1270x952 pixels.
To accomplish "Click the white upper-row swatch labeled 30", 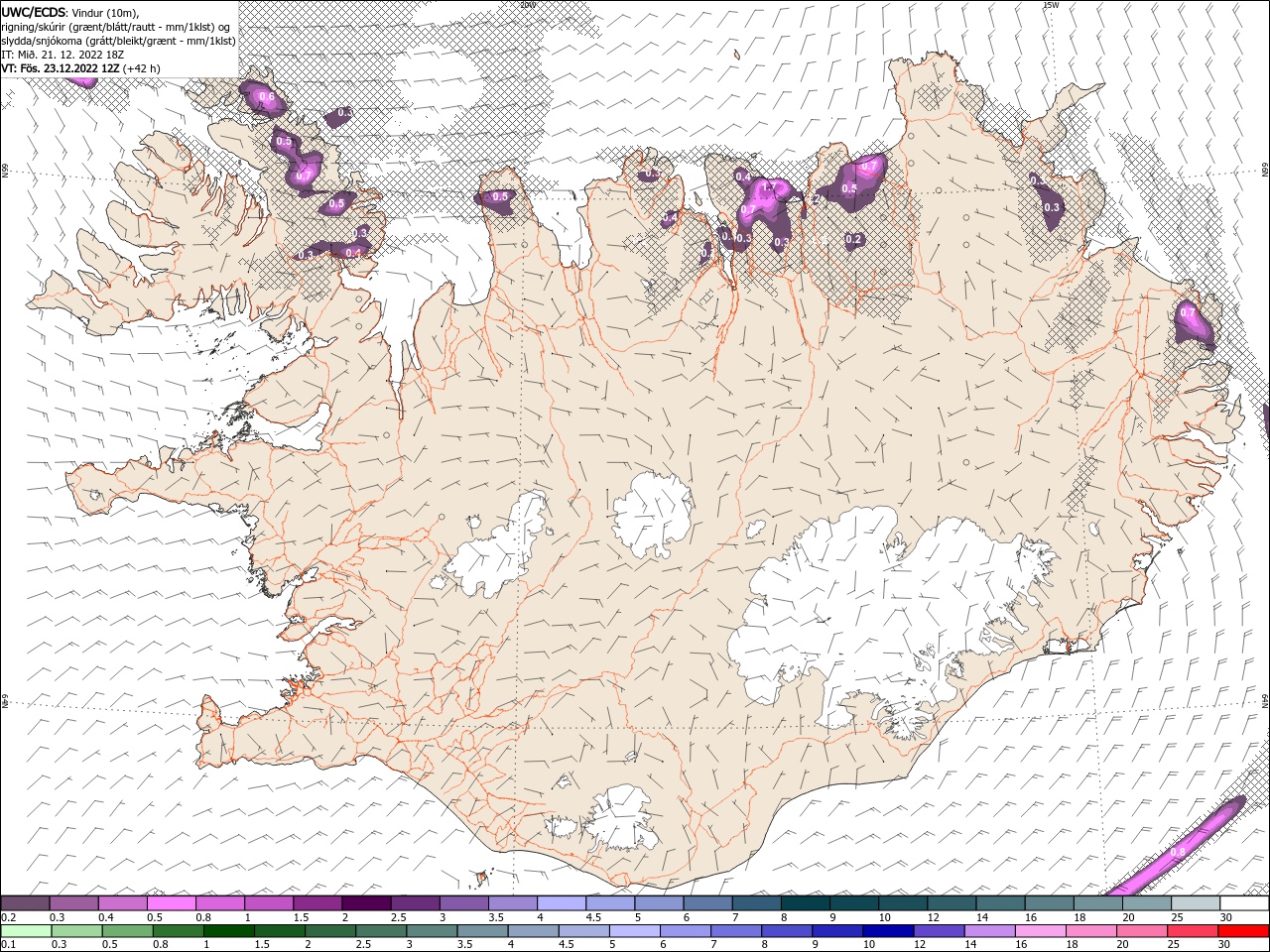I will [1242, 903].
